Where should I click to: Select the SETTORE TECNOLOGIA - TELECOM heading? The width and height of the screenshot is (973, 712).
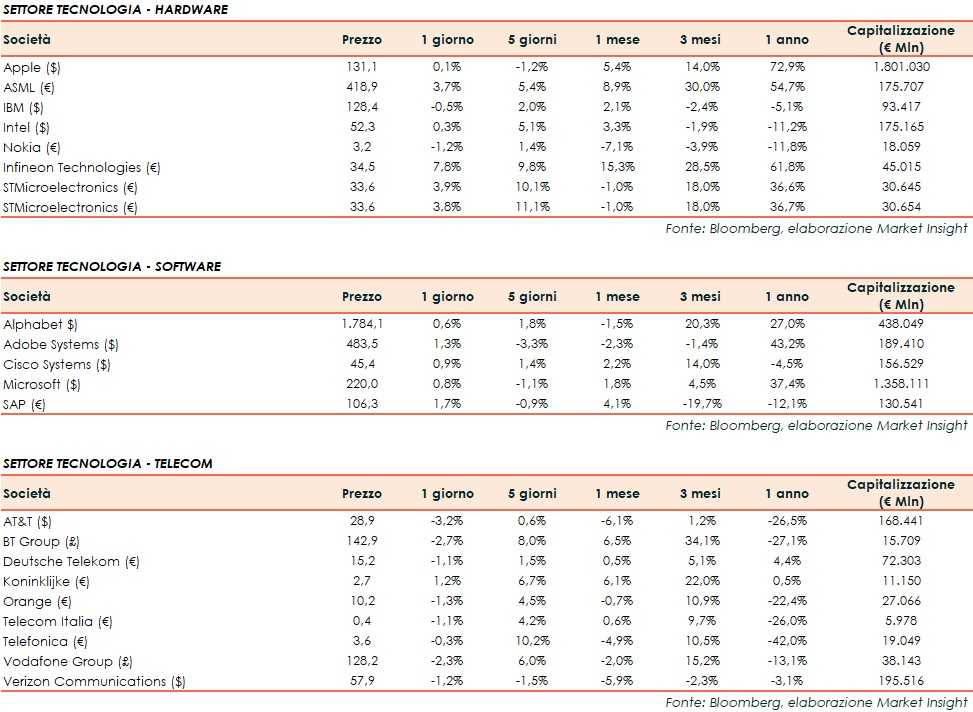click(x=108, y=464)
